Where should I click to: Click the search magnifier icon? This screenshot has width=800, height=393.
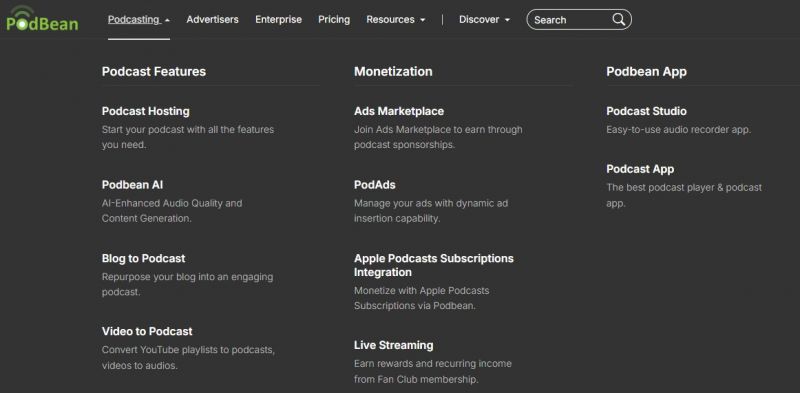(x=618, y=19)
